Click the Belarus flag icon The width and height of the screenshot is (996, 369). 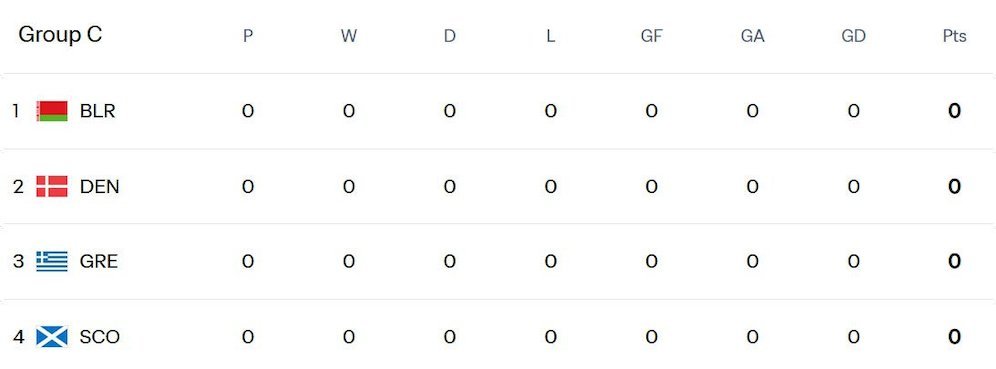pos(52,111)
